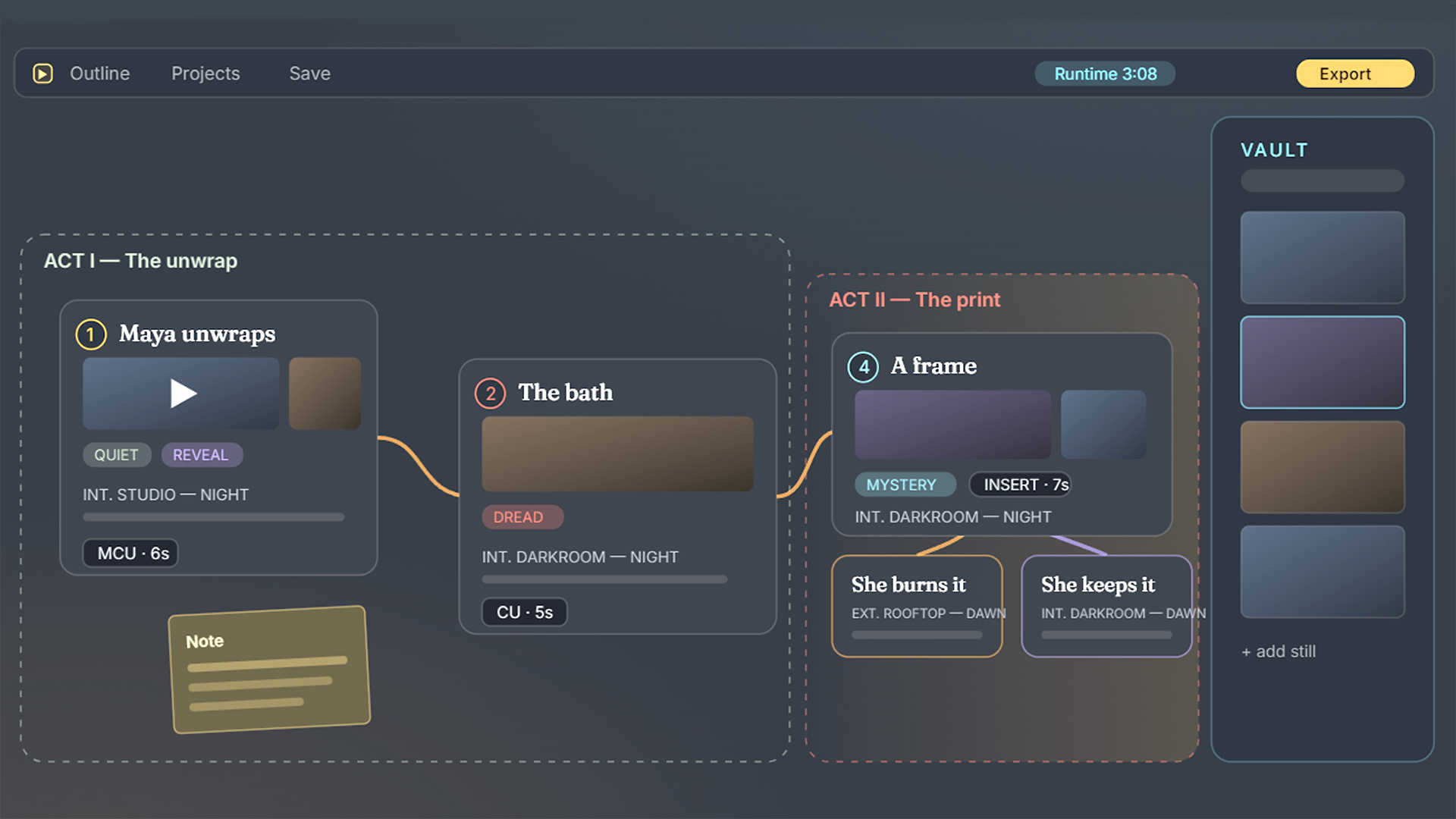Click ACT II — The print heading
Viewport: 1456px width, 819px height.
click(915, 300)
